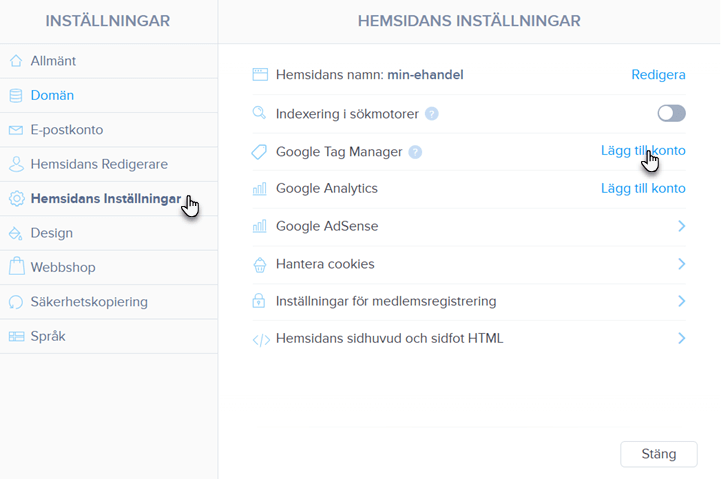Click Inställningar för medlemsregistrering text
The height and width of the screenshot is (479, 721).
pyautogui.click(x=386, y=301)
